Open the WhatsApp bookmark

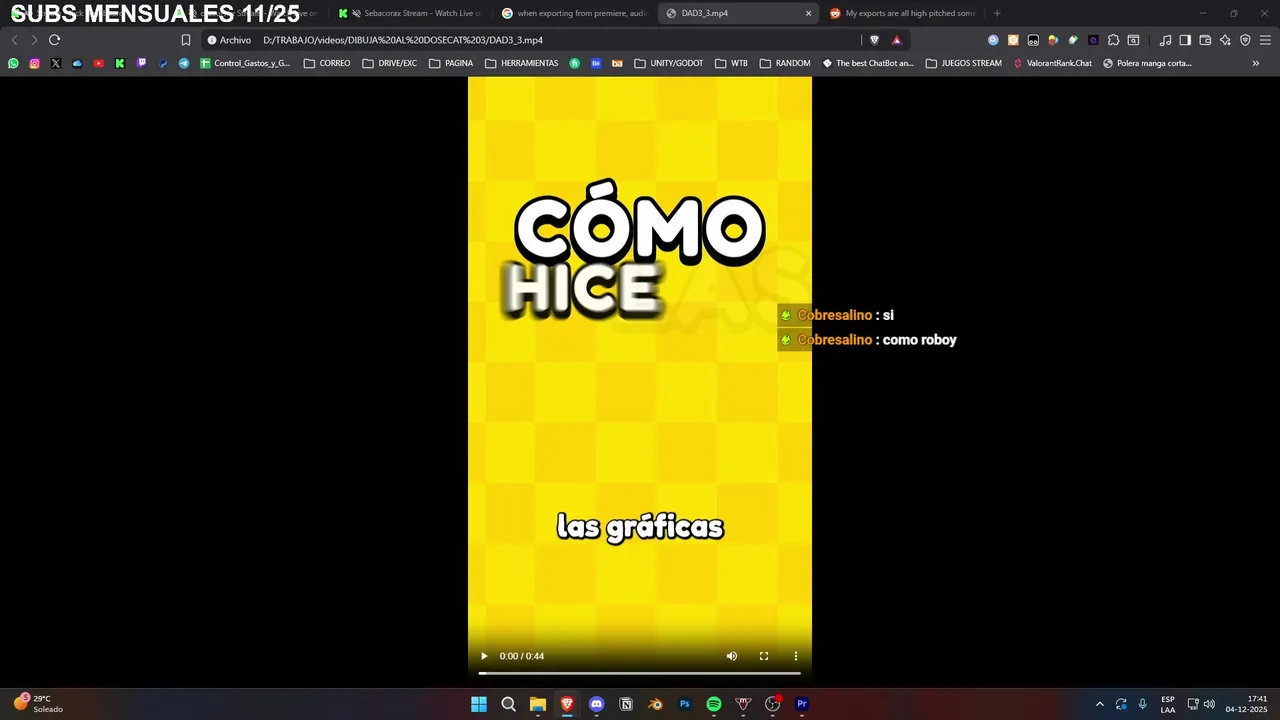[13, 63]
